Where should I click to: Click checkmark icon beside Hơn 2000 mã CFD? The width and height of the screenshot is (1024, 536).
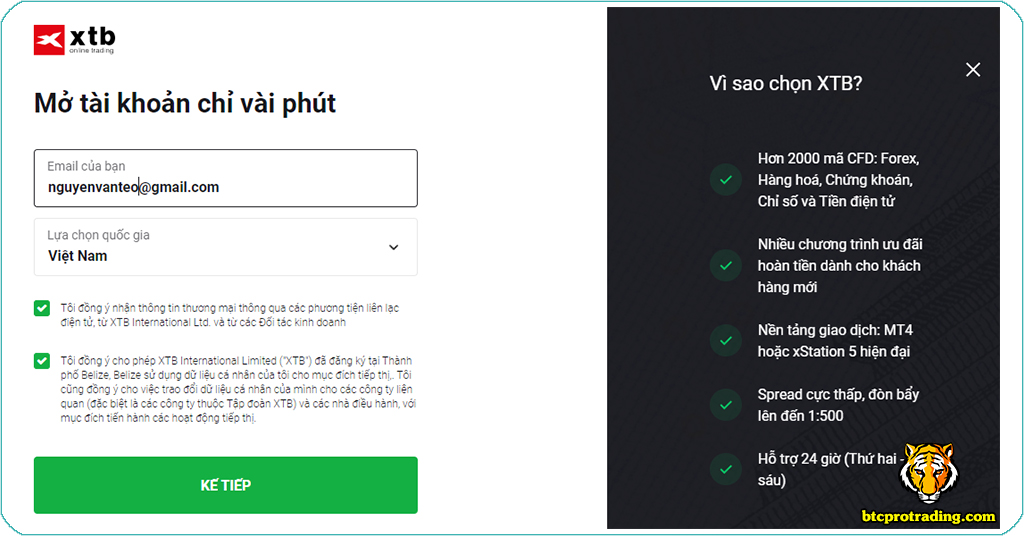point(725,180)
